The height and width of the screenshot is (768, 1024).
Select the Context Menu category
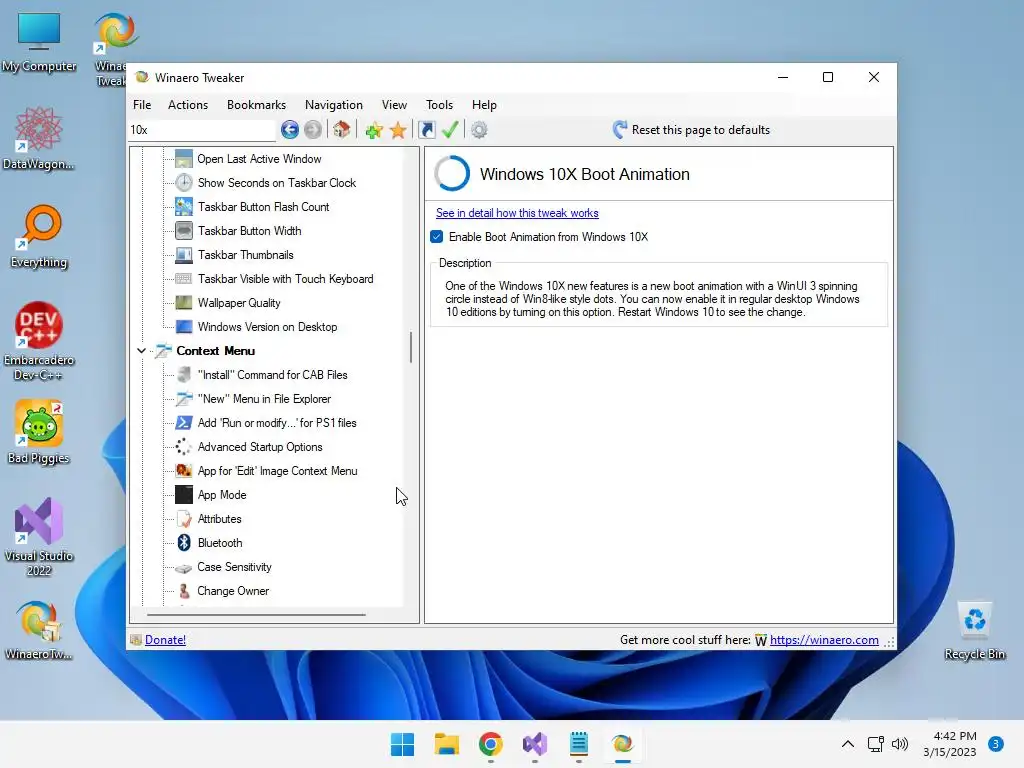pyautogui.click(x=216, y=351)
